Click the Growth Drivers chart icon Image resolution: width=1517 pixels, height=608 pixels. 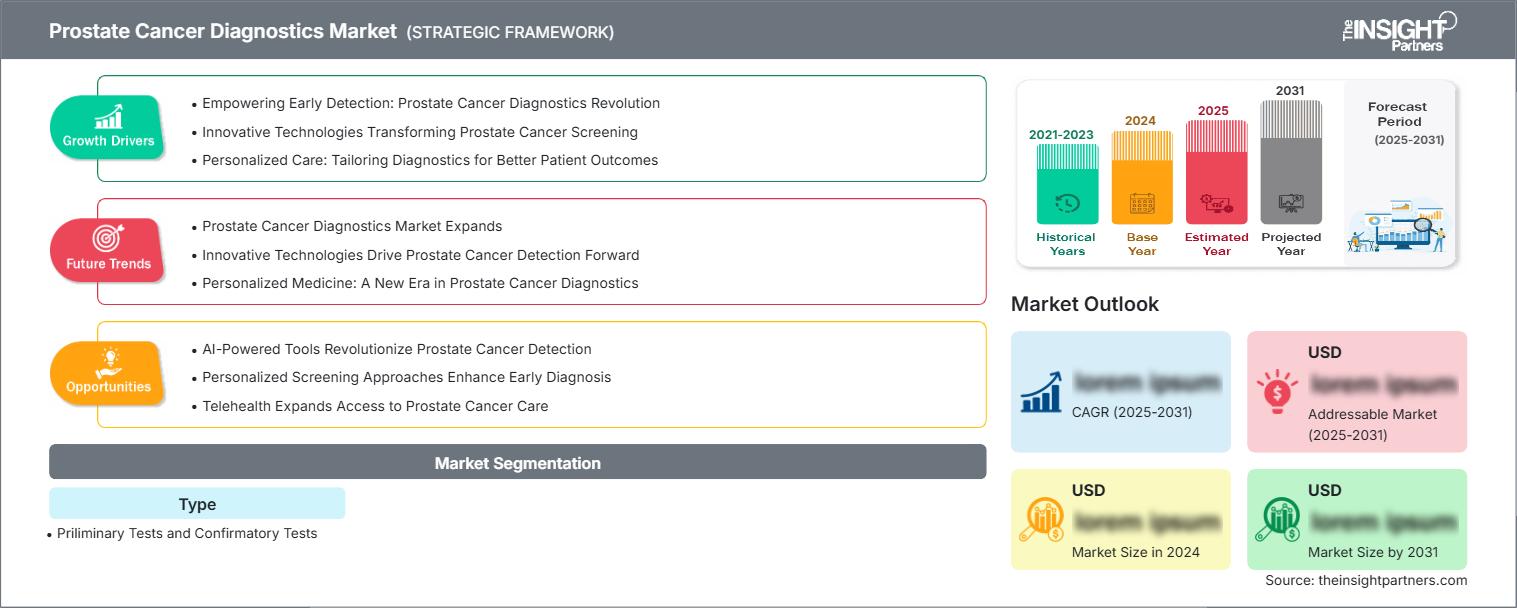point(108,116)
